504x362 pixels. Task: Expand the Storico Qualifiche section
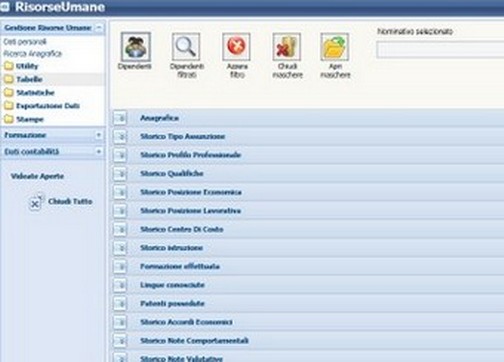tap(120, 174)
